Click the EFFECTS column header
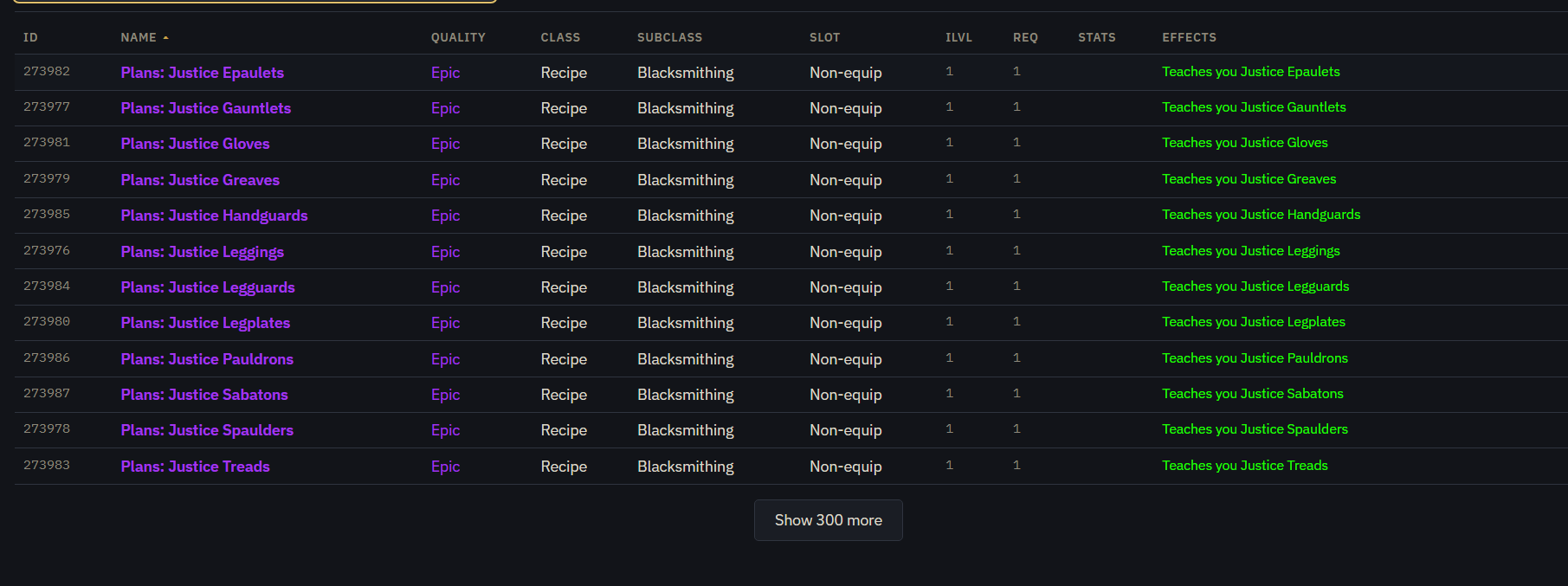Screen dimensions: 1568x586 [1189, 37]
